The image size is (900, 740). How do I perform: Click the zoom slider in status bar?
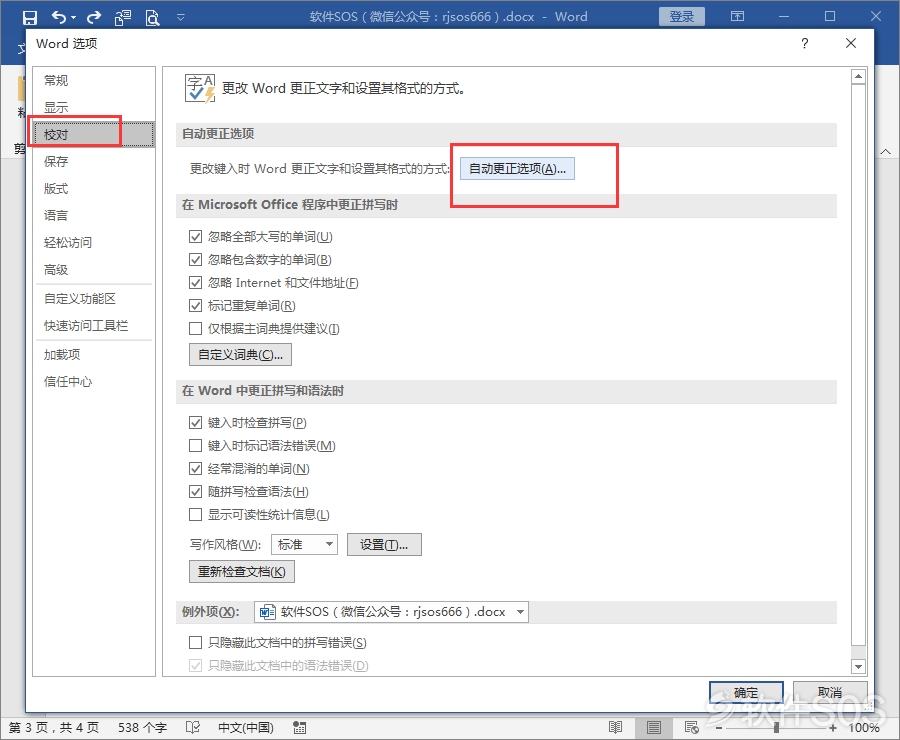776,728
